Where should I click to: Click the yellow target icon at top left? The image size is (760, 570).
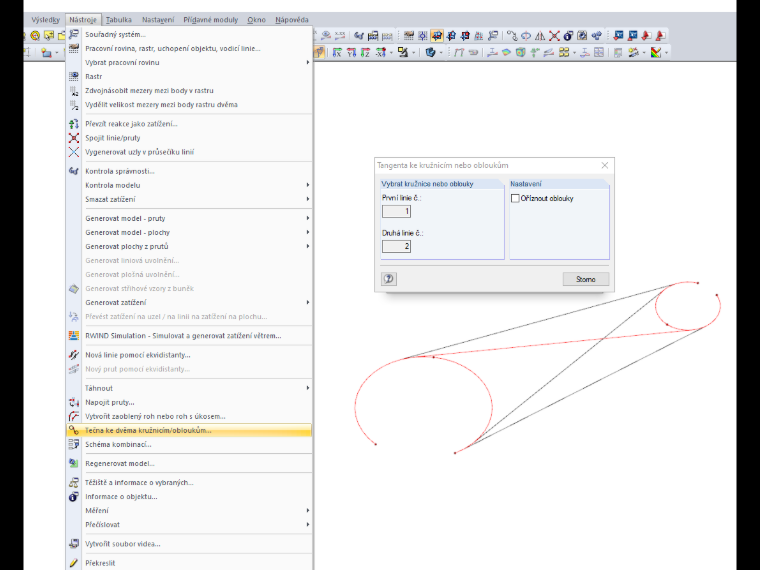[x=35, y=35]
